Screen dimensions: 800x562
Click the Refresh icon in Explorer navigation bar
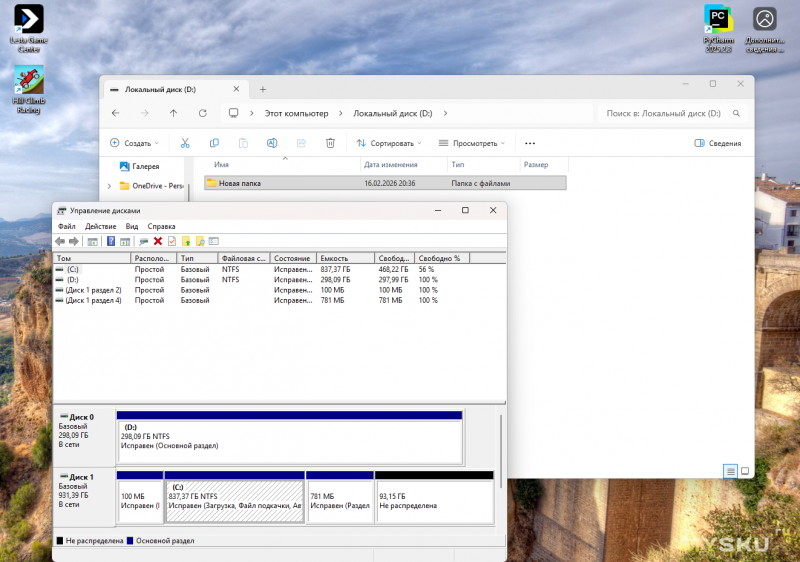203,114
